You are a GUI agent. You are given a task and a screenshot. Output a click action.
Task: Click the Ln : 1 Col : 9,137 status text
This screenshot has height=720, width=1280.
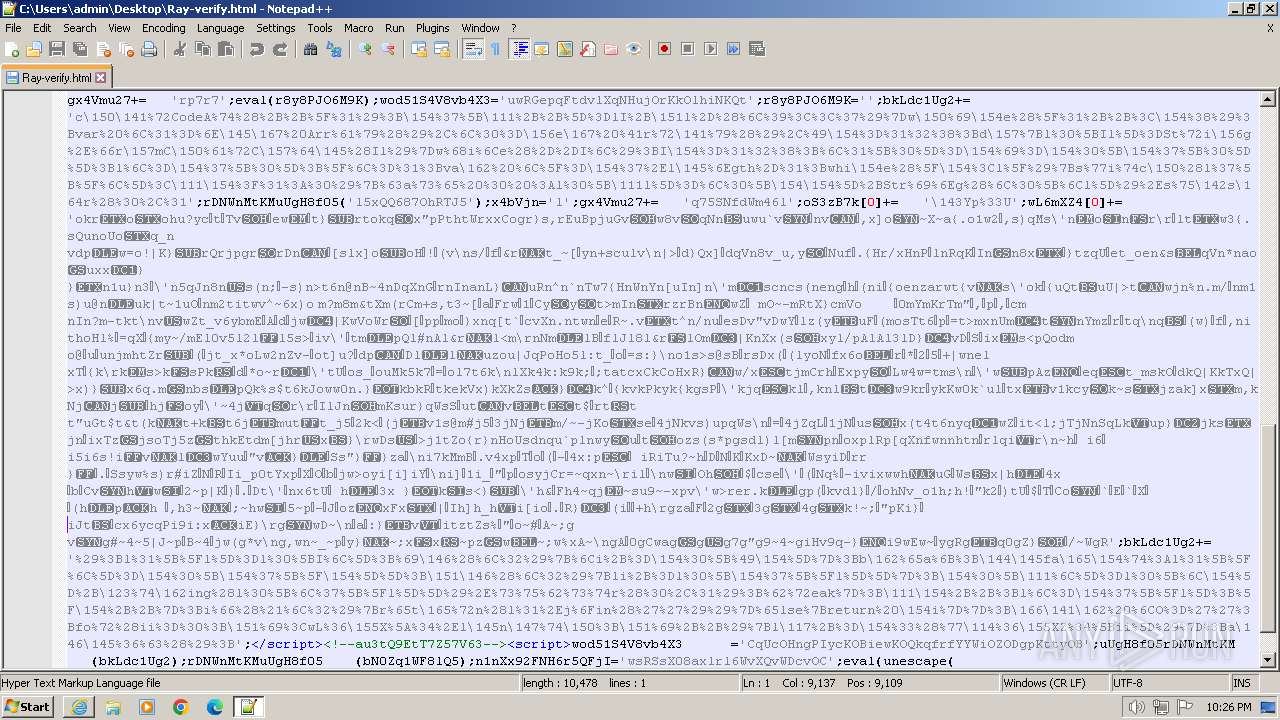[x=821, y=683]
